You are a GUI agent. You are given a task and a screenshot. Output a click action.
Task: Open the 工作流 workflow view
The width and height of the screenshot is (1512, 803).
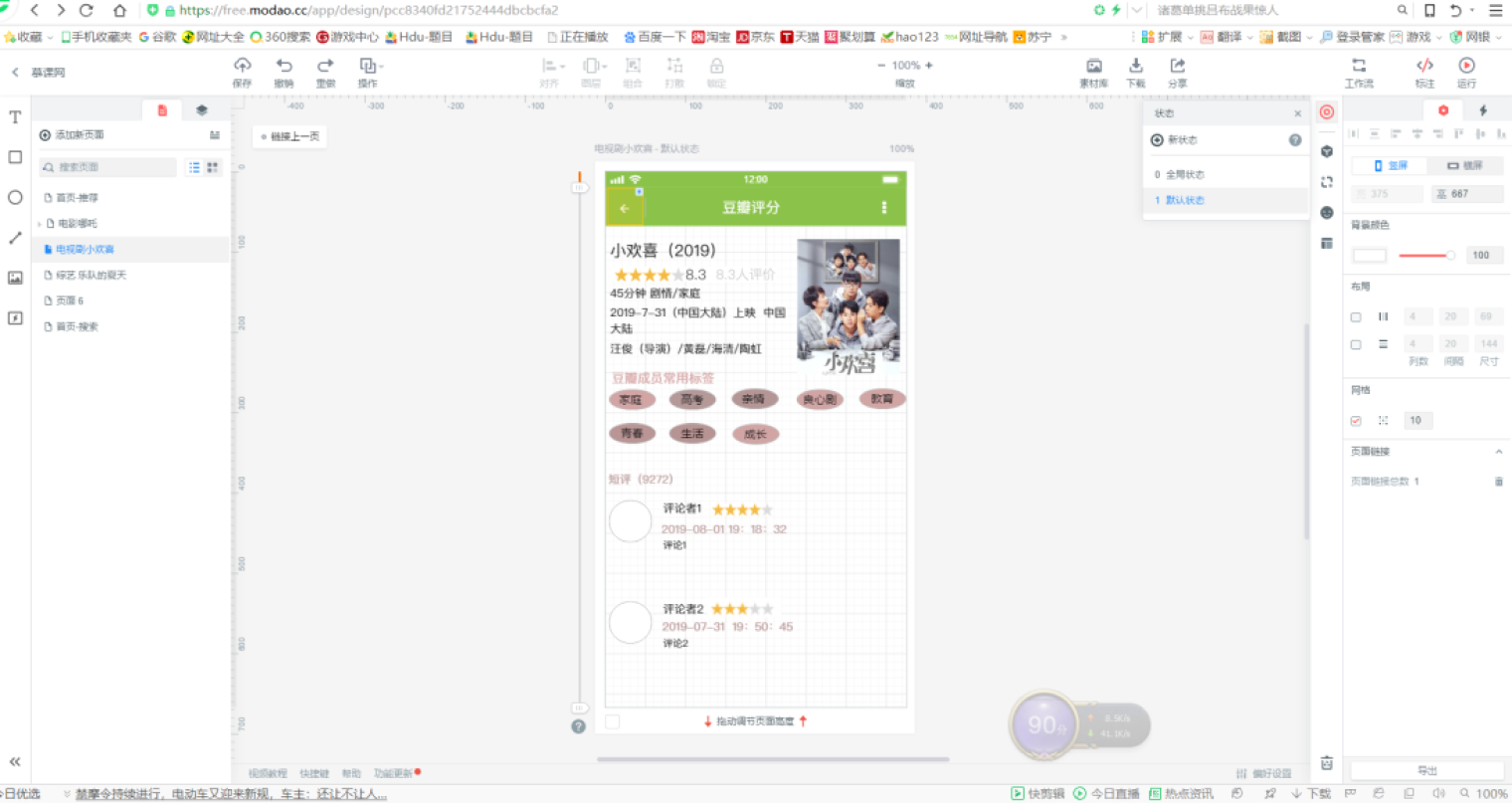point(1359,66)
